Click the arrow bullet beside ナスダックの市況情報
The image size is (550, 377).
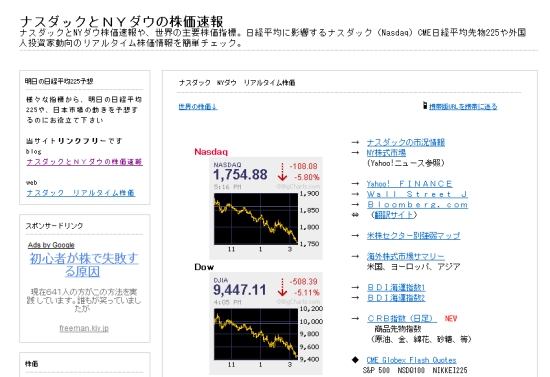[x=355, y=142]
